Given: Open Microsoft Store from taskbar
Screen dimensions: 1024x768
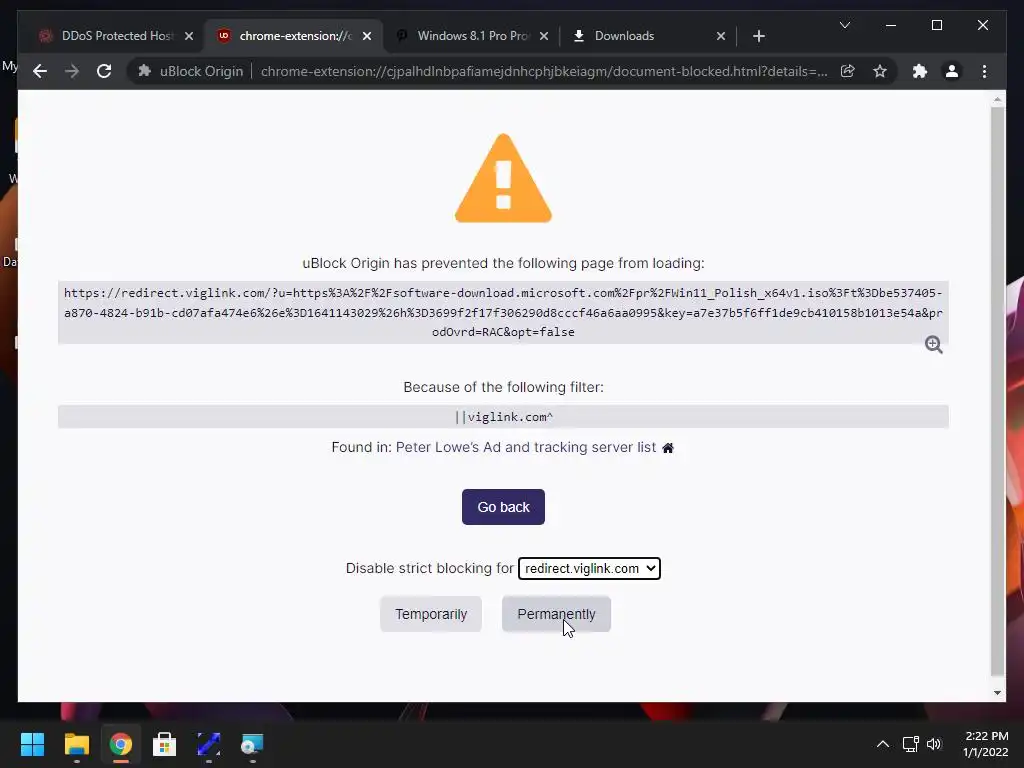Looking at the screenshot, I should 164,744.
